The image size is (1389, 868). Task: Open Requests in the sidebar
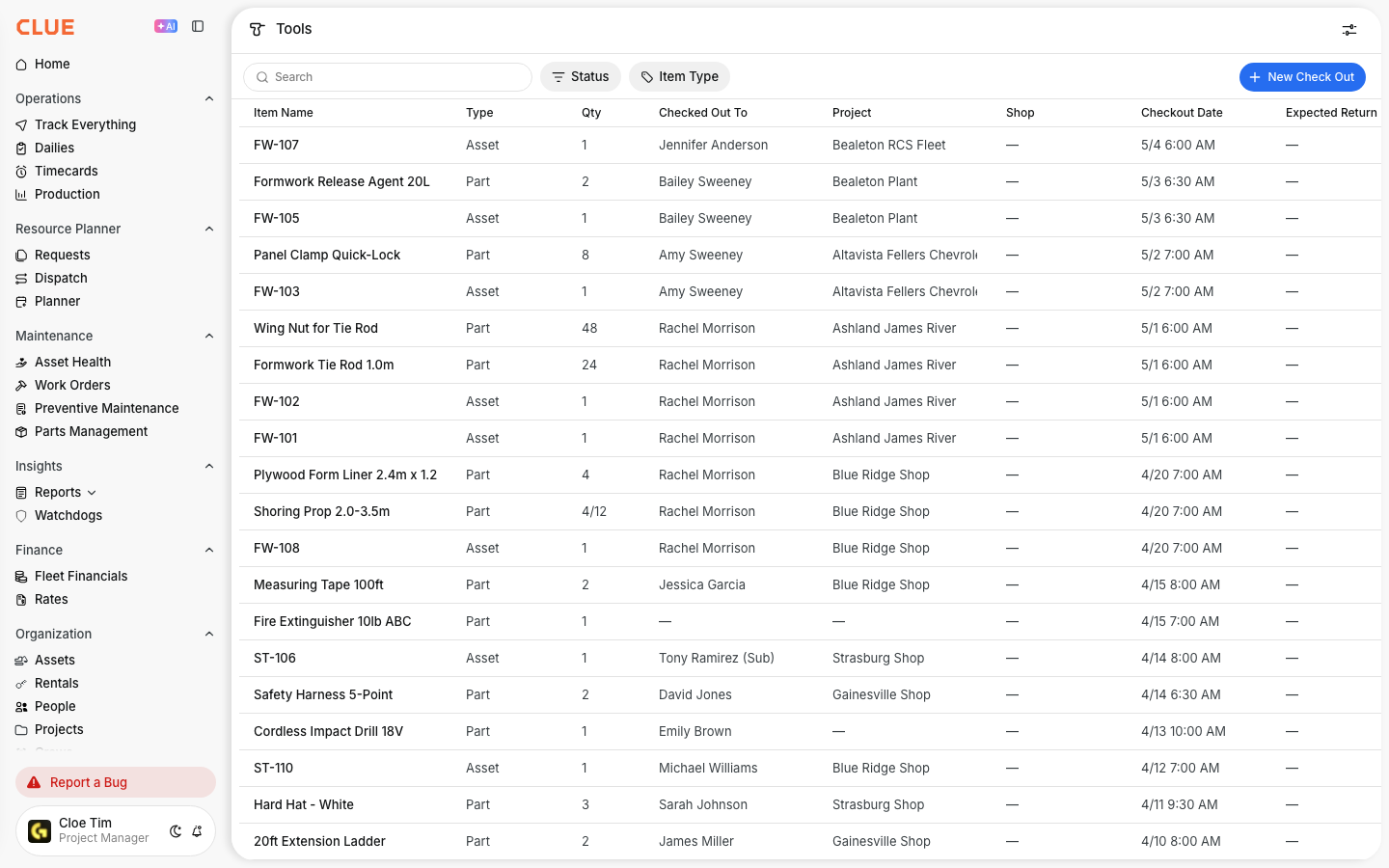[62, 256]
